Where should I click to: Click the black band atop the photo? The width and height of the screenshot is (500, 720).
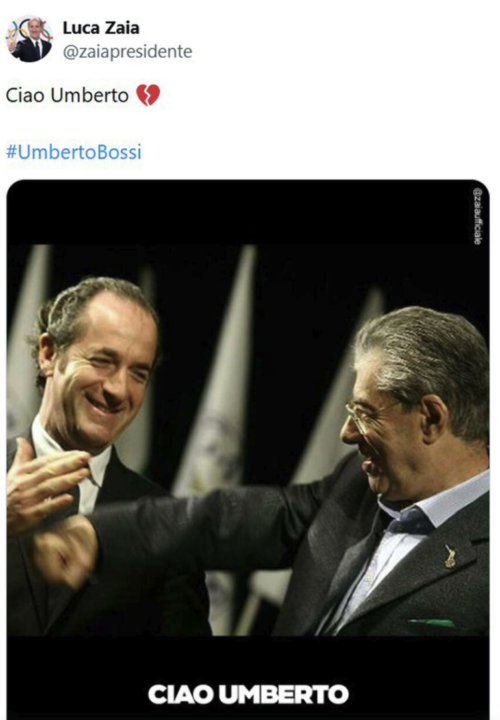point(248,212)
